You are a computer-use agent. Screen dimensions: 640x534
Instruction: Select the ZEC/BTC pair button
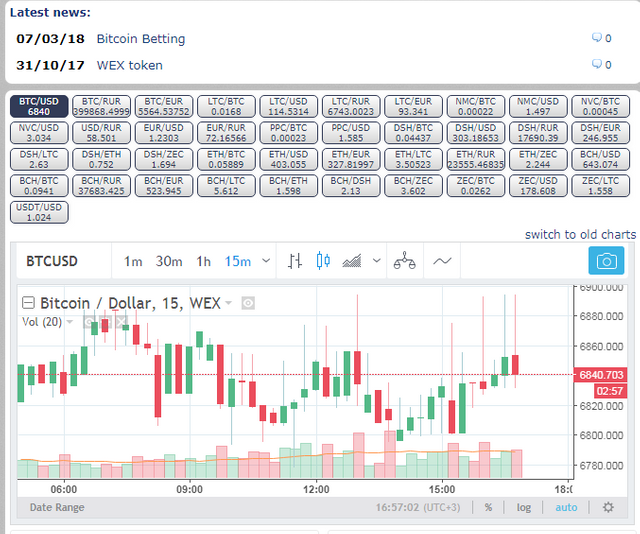pyautogui.click(x=476, y=186)
